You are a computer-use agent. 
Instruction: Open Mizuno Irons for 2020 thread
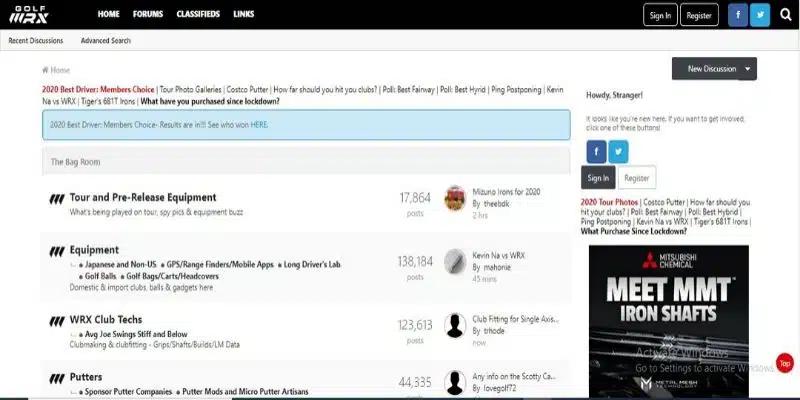pyautogui.click(x=506, y=192)
